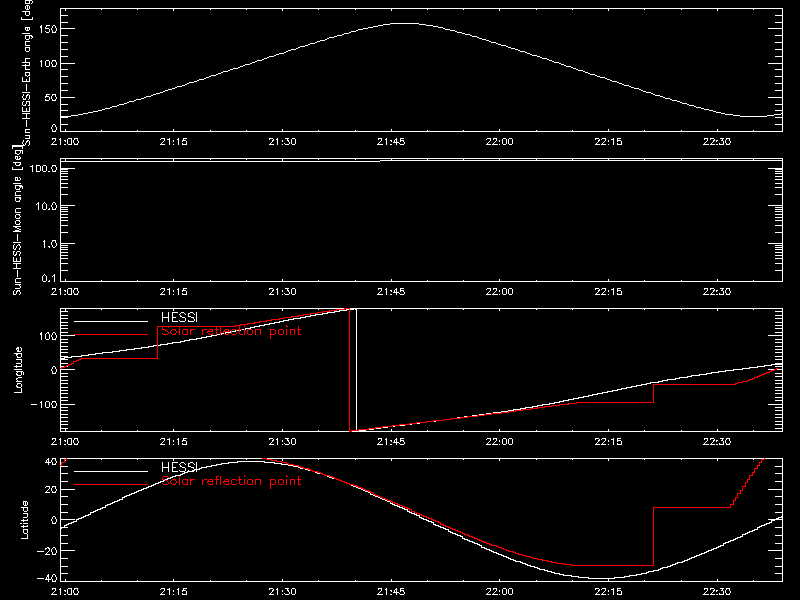Click 22:30 time label under Earth angle plot
The height and width of the screenshot is (600, 800).
pyautogui.click(x=717, y=142)
